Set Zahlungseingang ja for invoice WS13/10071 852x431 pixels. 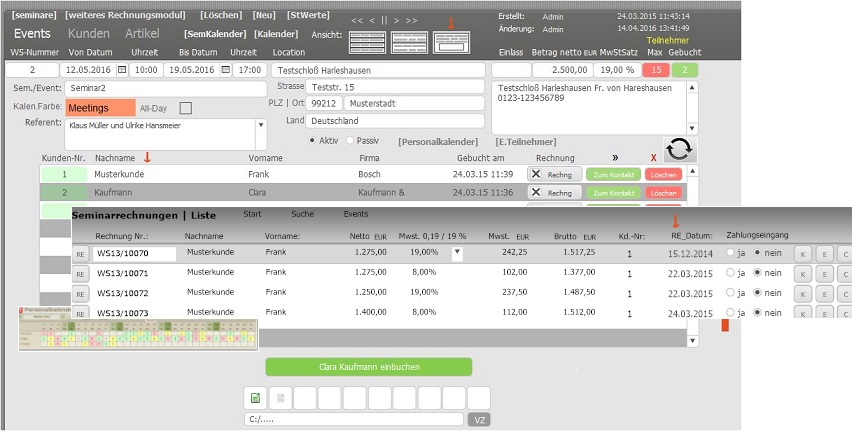730,273
